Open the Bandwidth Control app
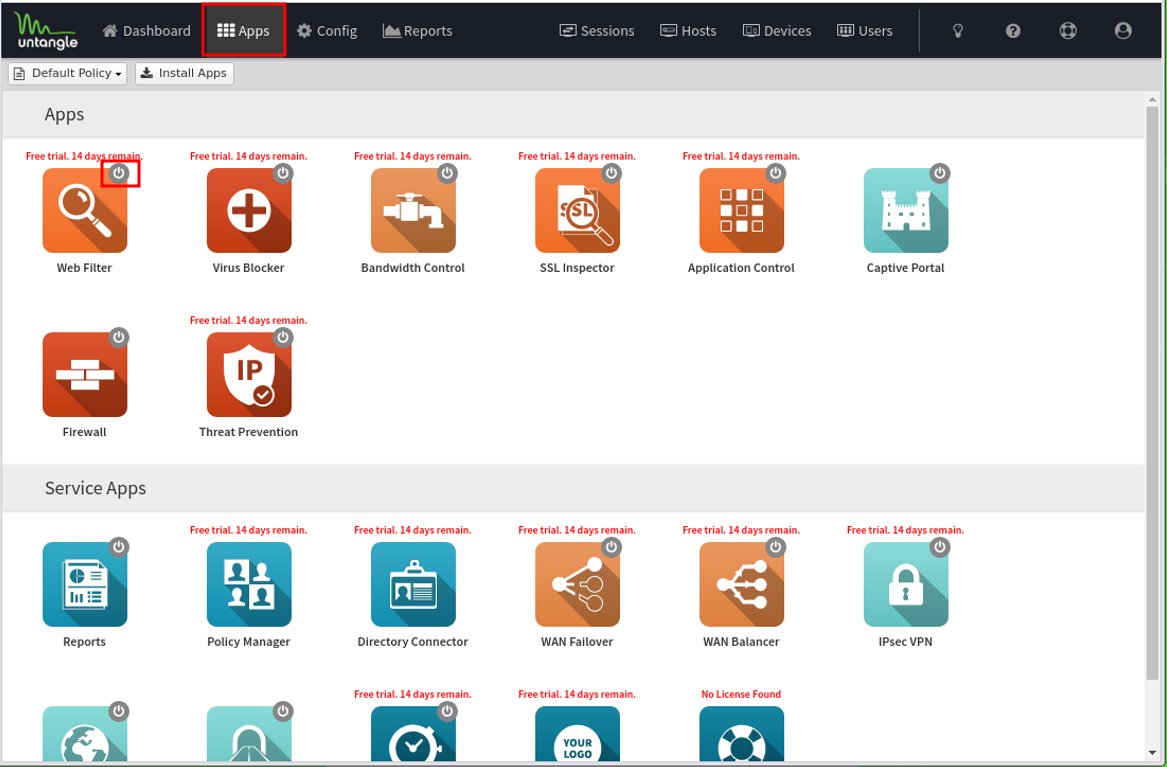 (413, 211)
